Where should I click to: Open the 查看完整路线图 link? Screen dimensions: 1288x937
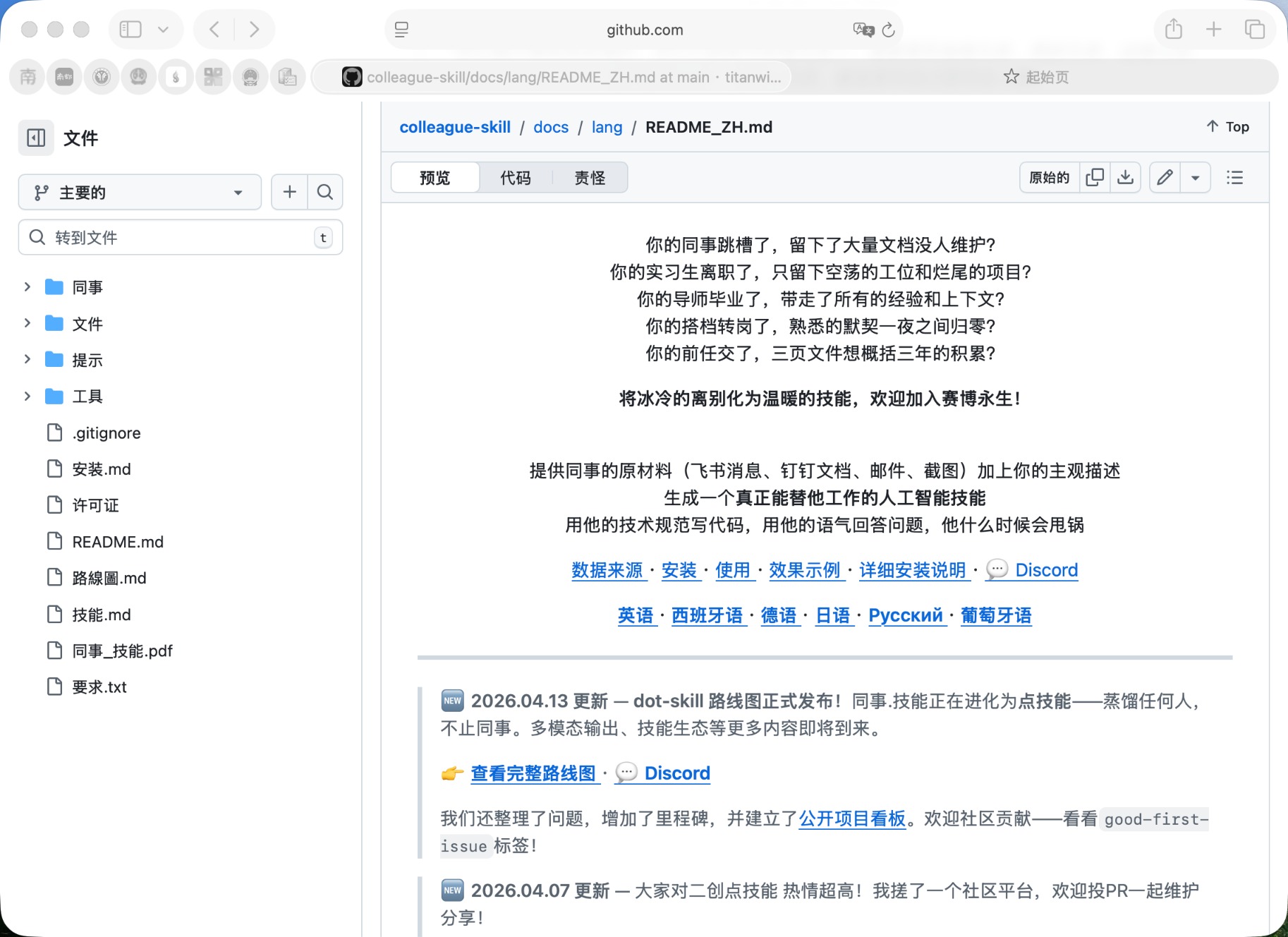coord(534,773)
